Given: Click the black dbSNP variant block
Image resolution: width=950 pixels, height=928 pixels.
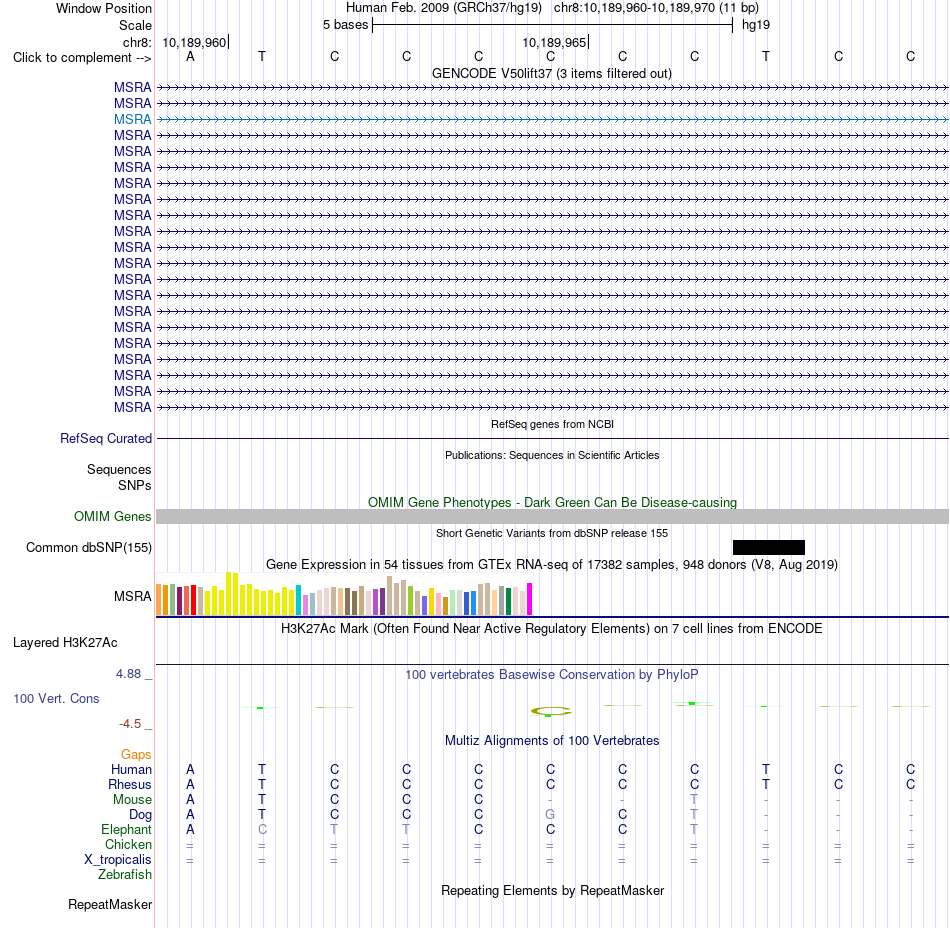Looking at the screenshot, I should tap(768, 548).
